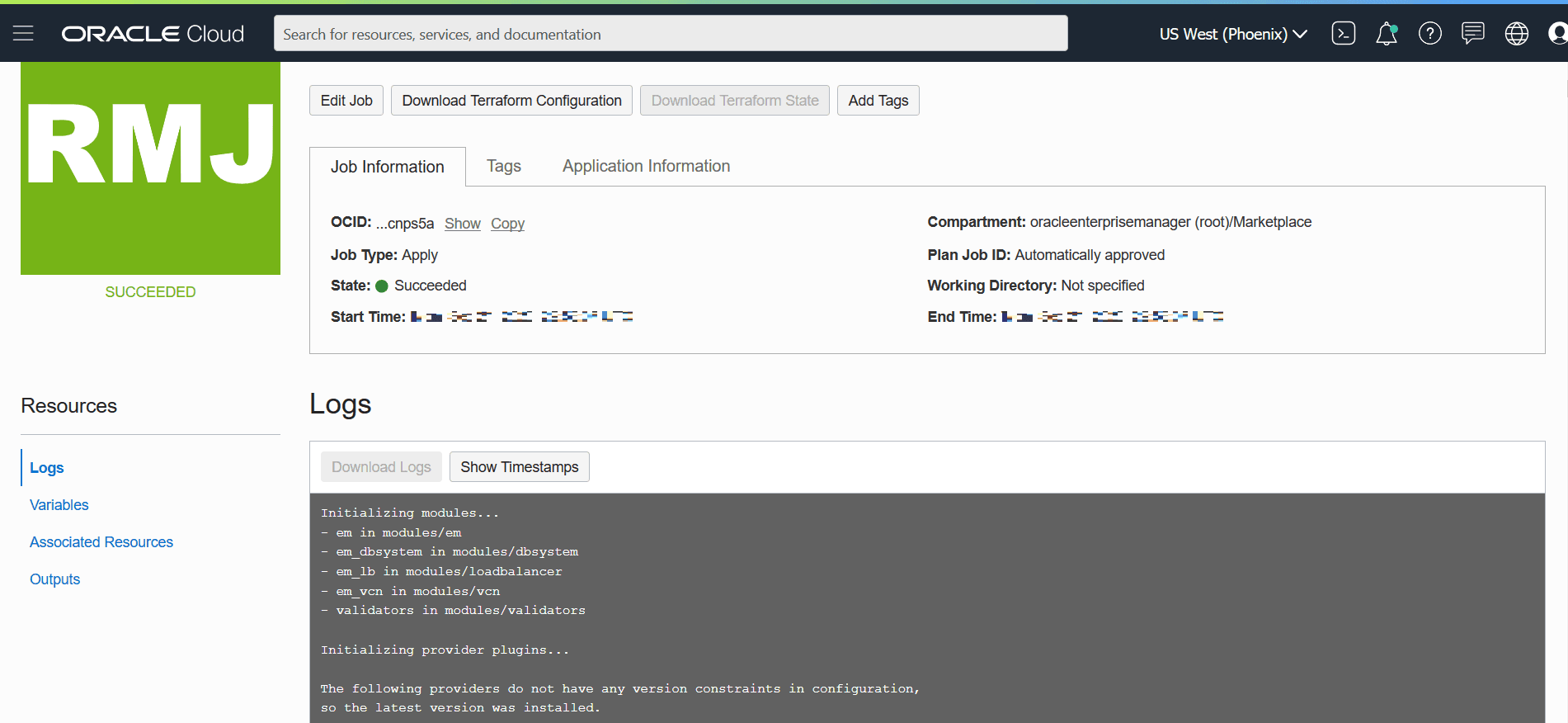Image resolution: width=1568 pixels, height=723 pixels.
Task: Open the Application Information tab
Action: pyautogui.click(x=647, y=166)
